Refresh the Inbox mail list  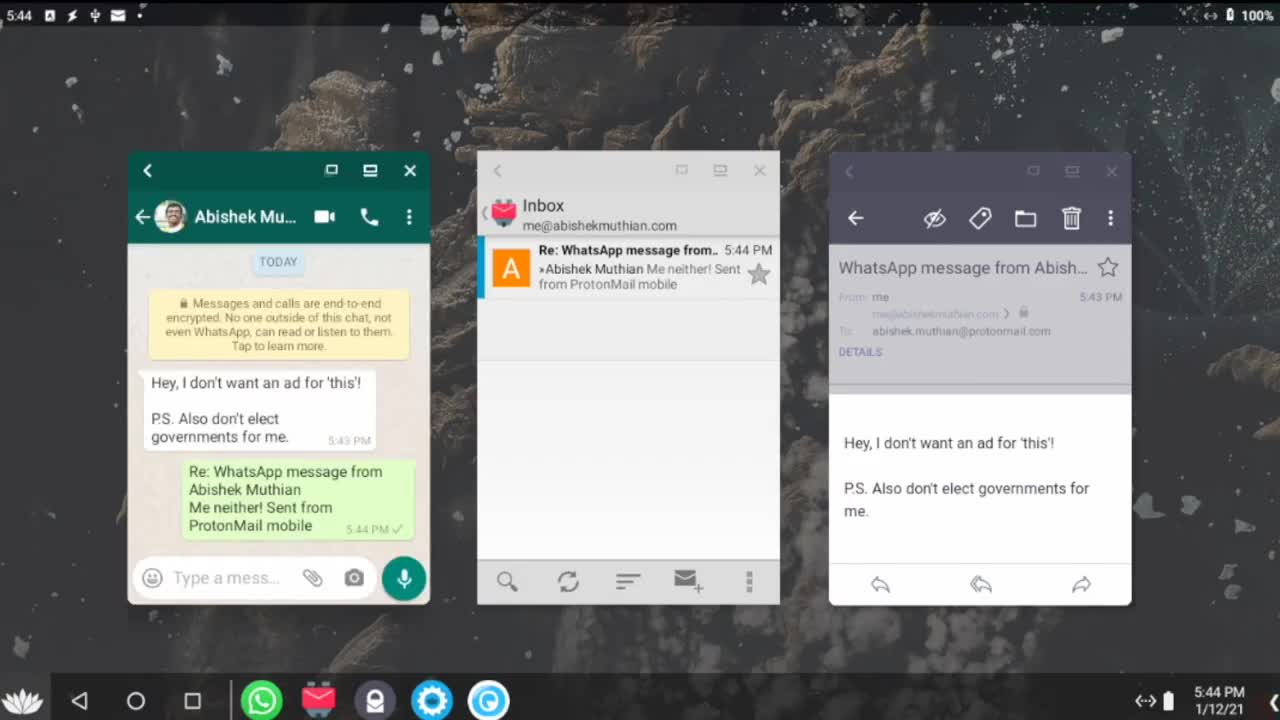(568, 581)
